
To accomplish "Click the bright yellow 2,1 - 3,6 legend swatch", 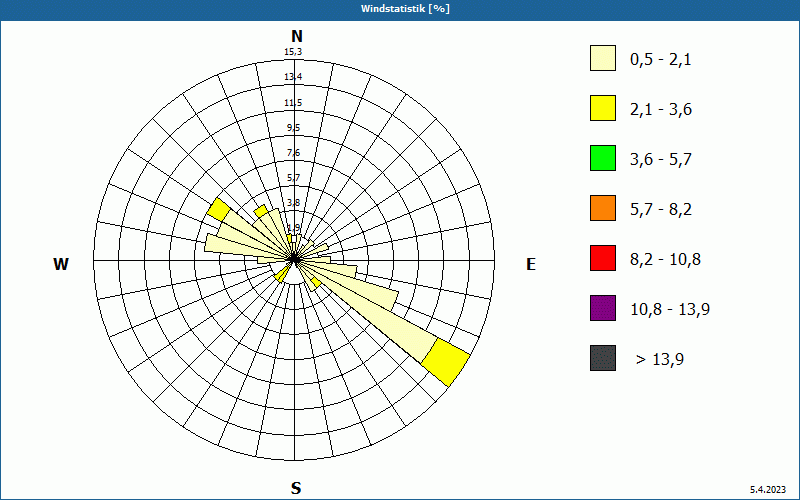I will pos(603,108).
